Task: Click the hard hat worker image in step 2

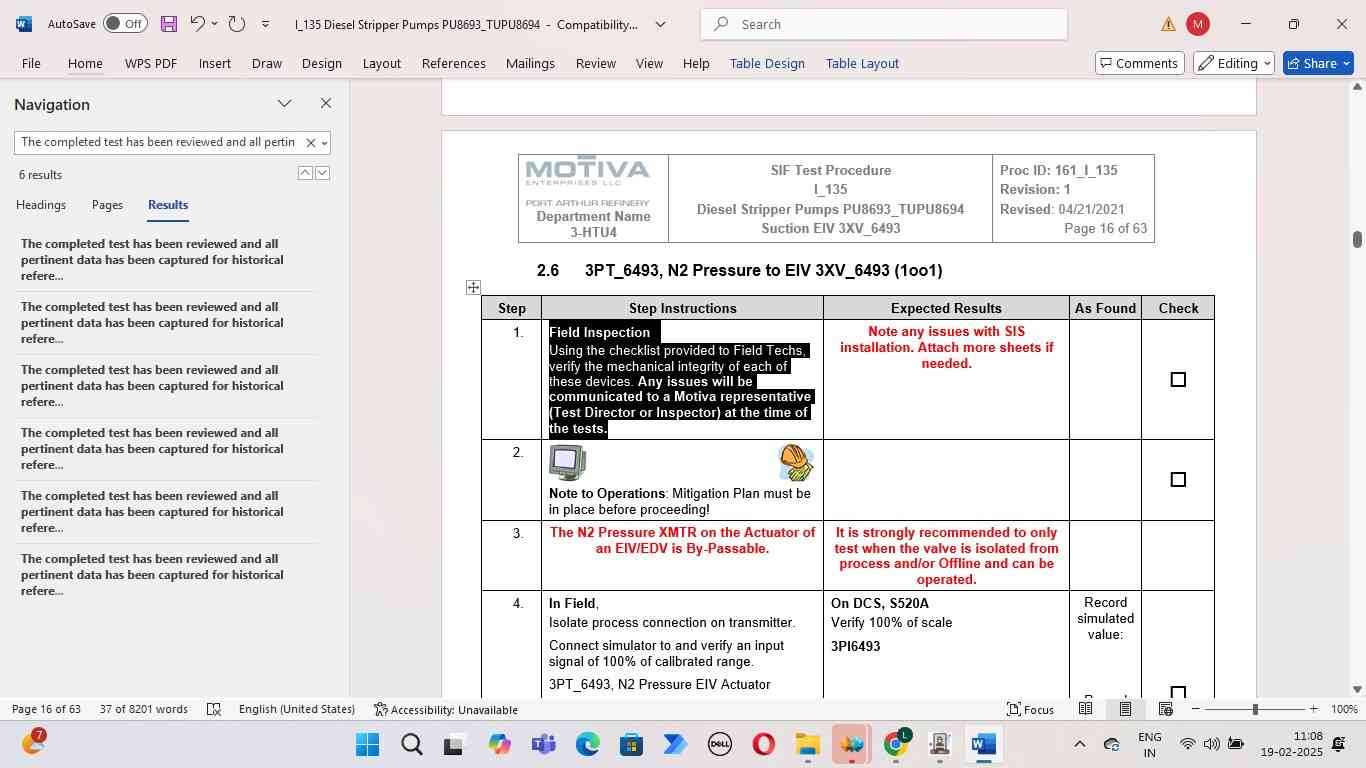Action: 796,463
